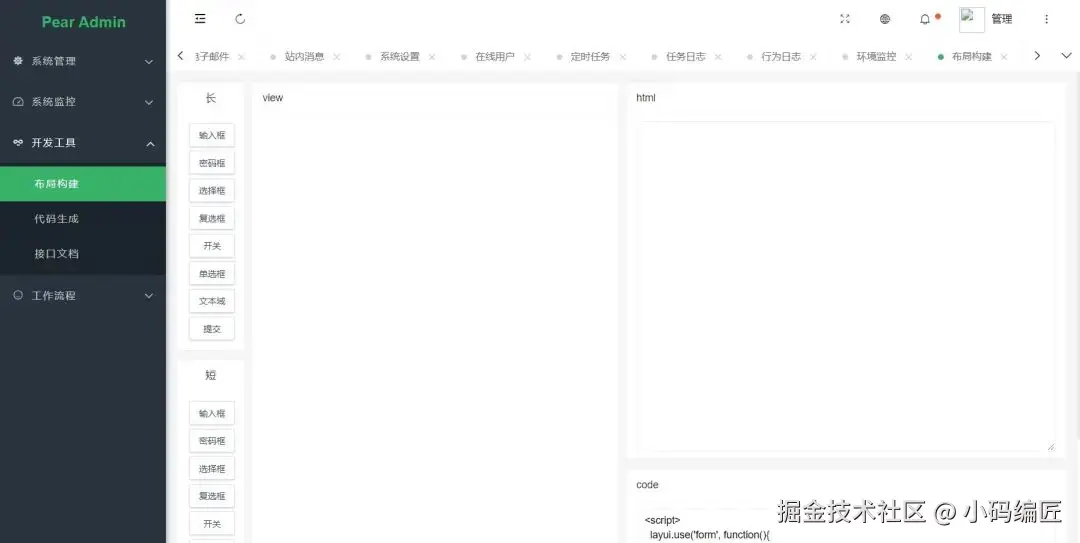This screenshot has width=1080, height=543.
Task: Expand the 工作流程 menu chevron
Action: tap(149, 296)
